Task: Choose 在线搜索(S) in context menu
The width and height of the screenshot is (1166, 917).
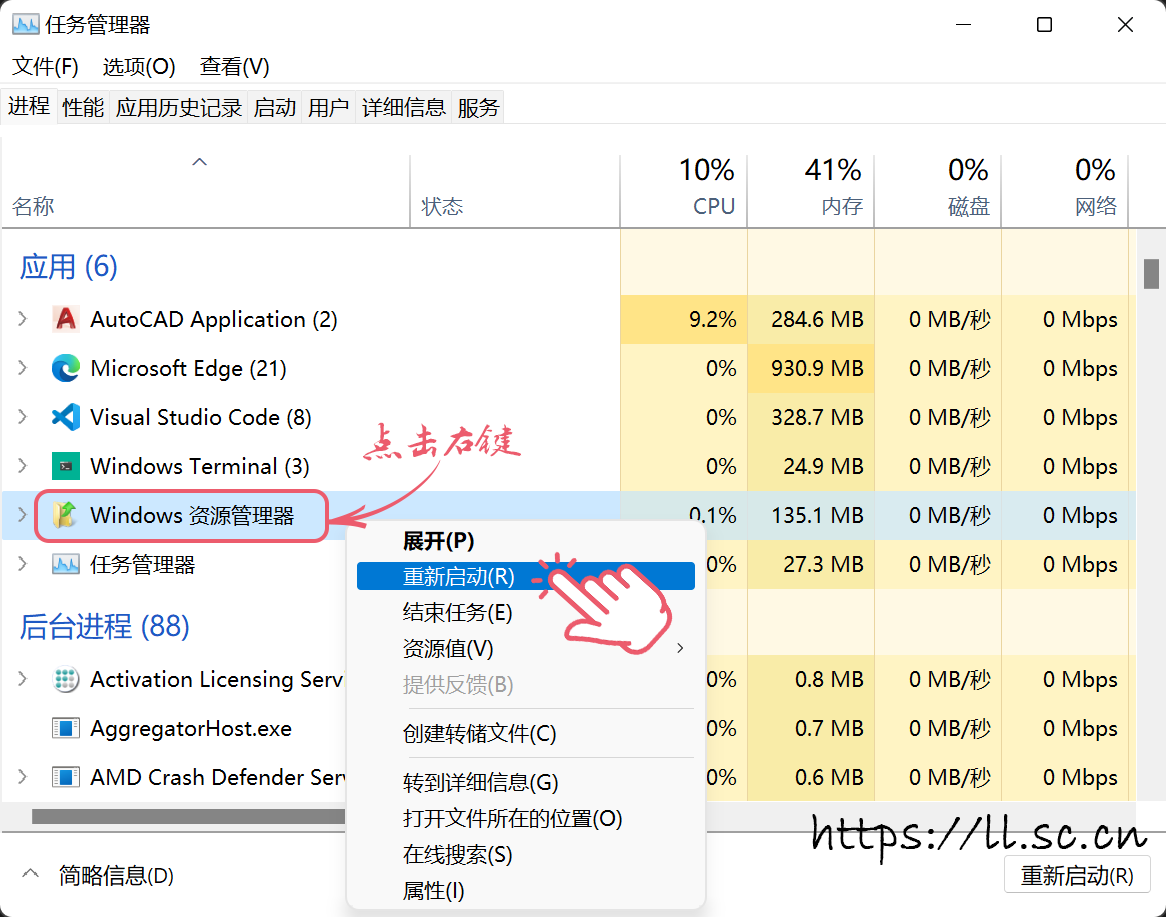Action: click(526, 854)
